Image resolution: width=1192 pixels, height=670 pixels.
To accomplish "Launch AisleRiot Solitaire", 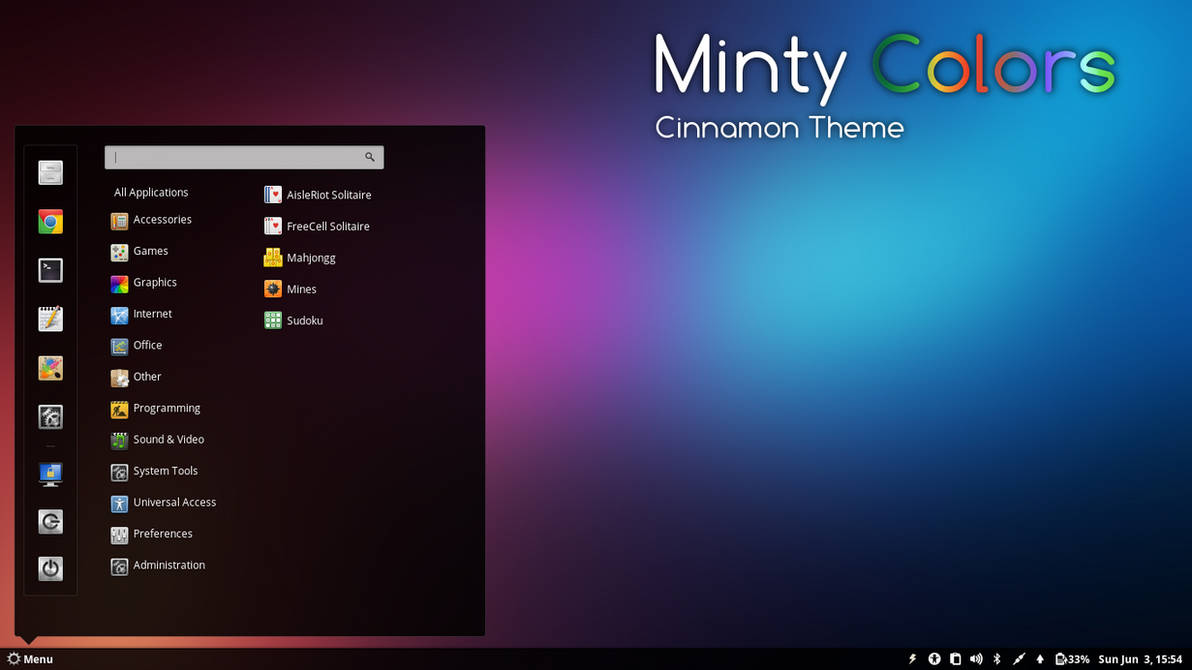I will (x=318, y=195).
